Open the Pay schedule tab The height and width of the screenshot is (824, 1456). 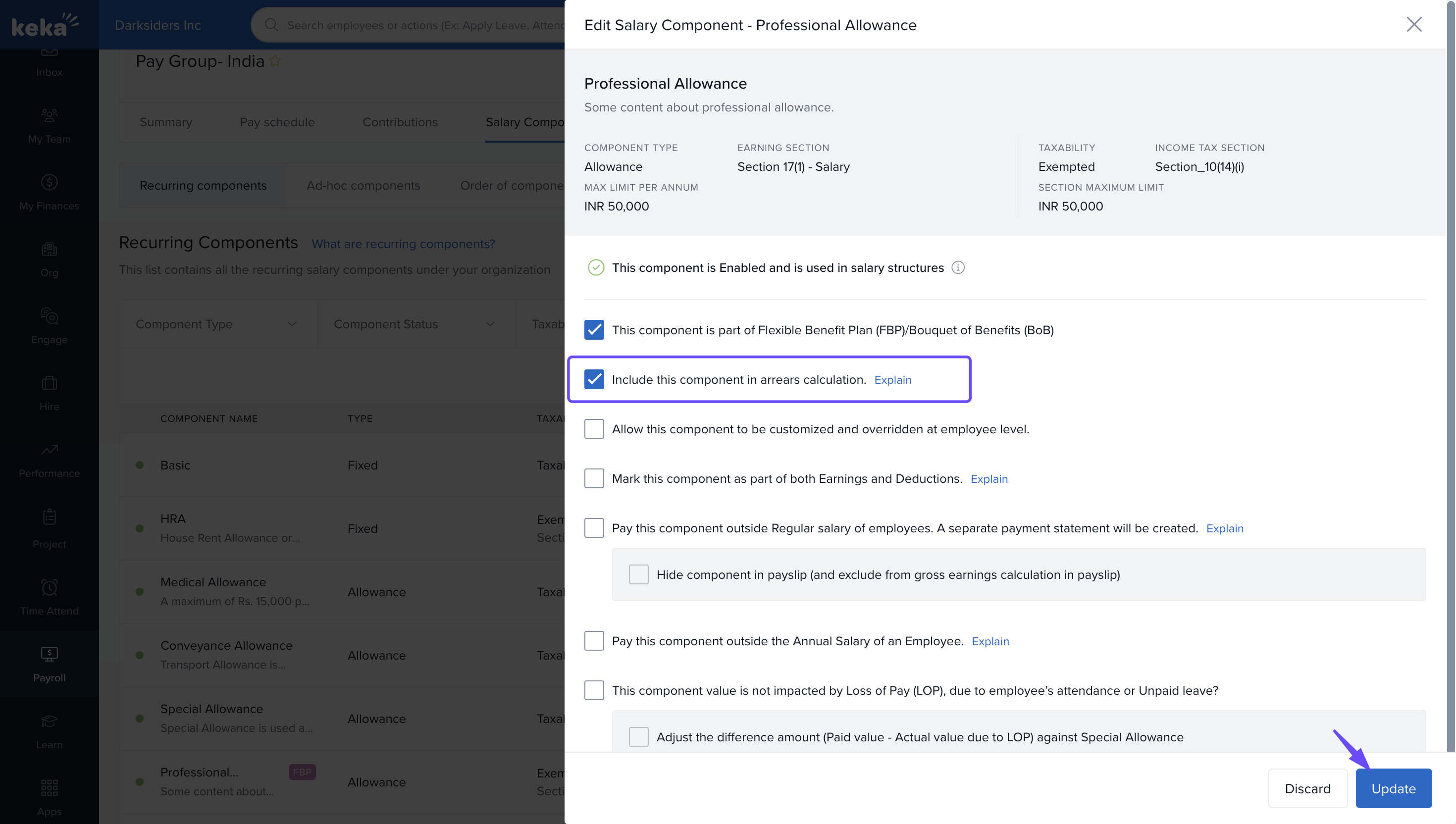(277, 122)
